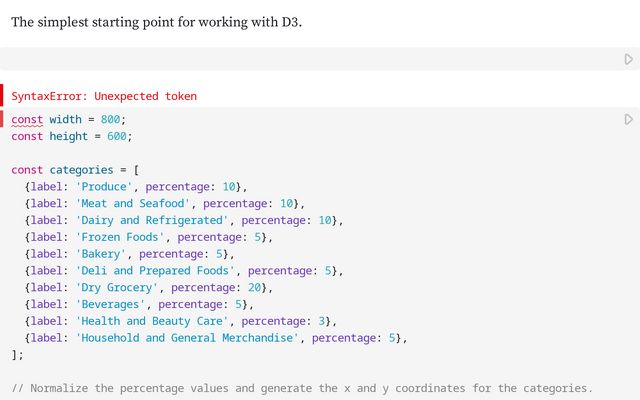640x400 pixels.
Task: Click the categories variable name
Action: 81,170
